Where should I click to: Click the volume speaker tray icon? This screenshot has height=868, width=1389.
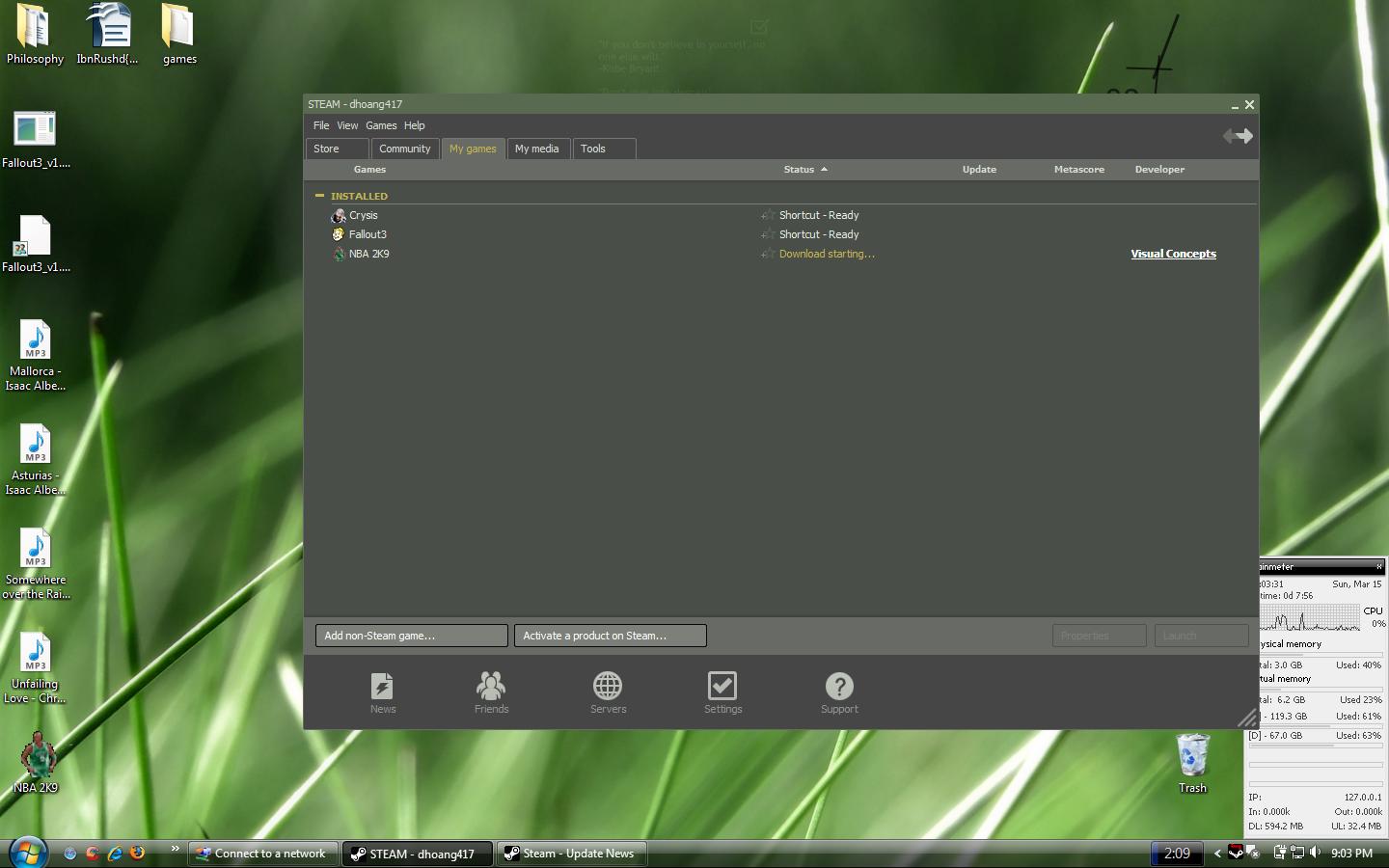pos(1315,853)
